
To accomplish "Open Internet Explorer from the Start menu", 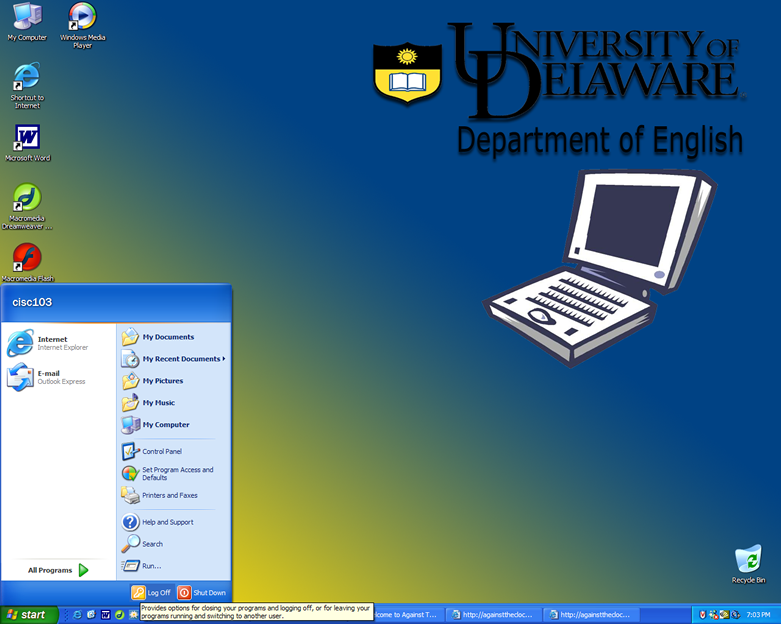I will [x=59, y=343].
